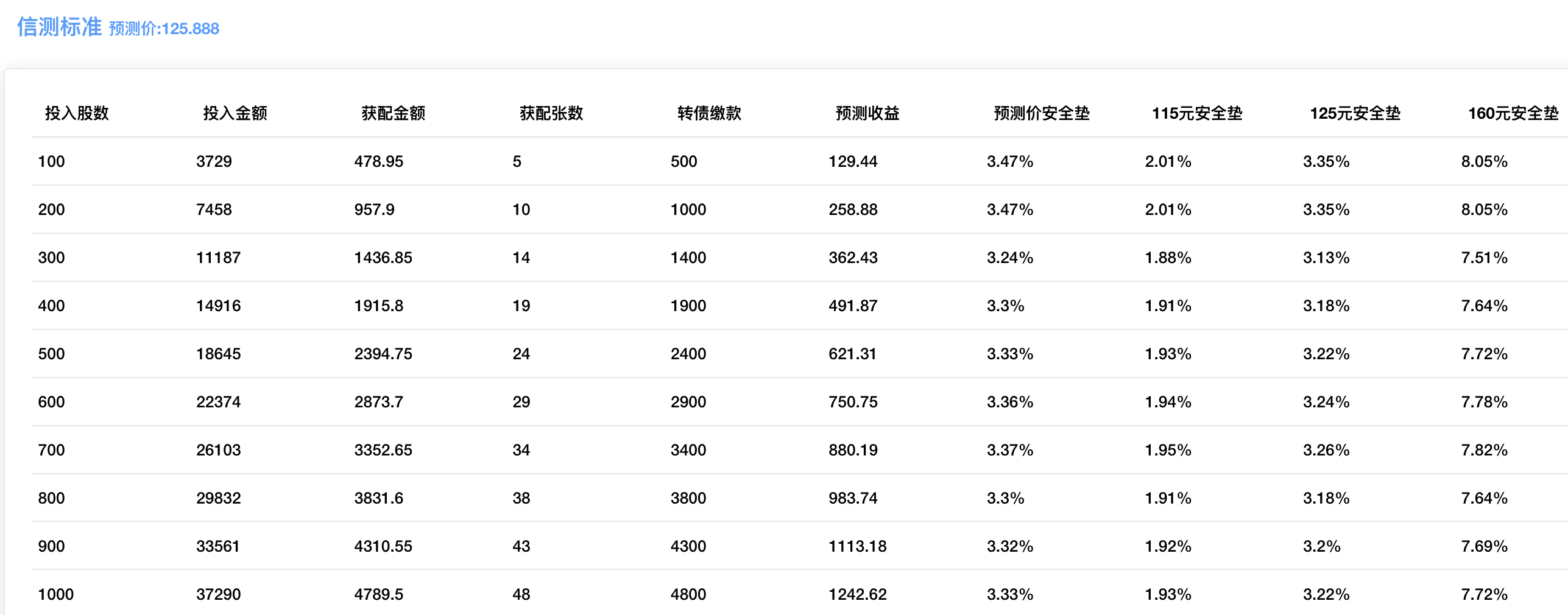
Task: Select the 1436.85 allocation amount cell
Action: tap(383, 258)
